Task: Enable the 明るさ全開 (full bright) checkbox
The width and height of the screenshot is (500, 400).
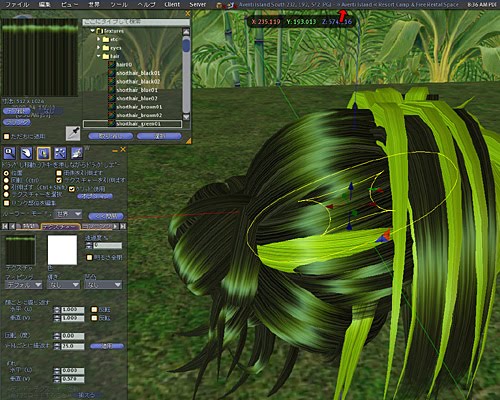Action: (89, 257)
